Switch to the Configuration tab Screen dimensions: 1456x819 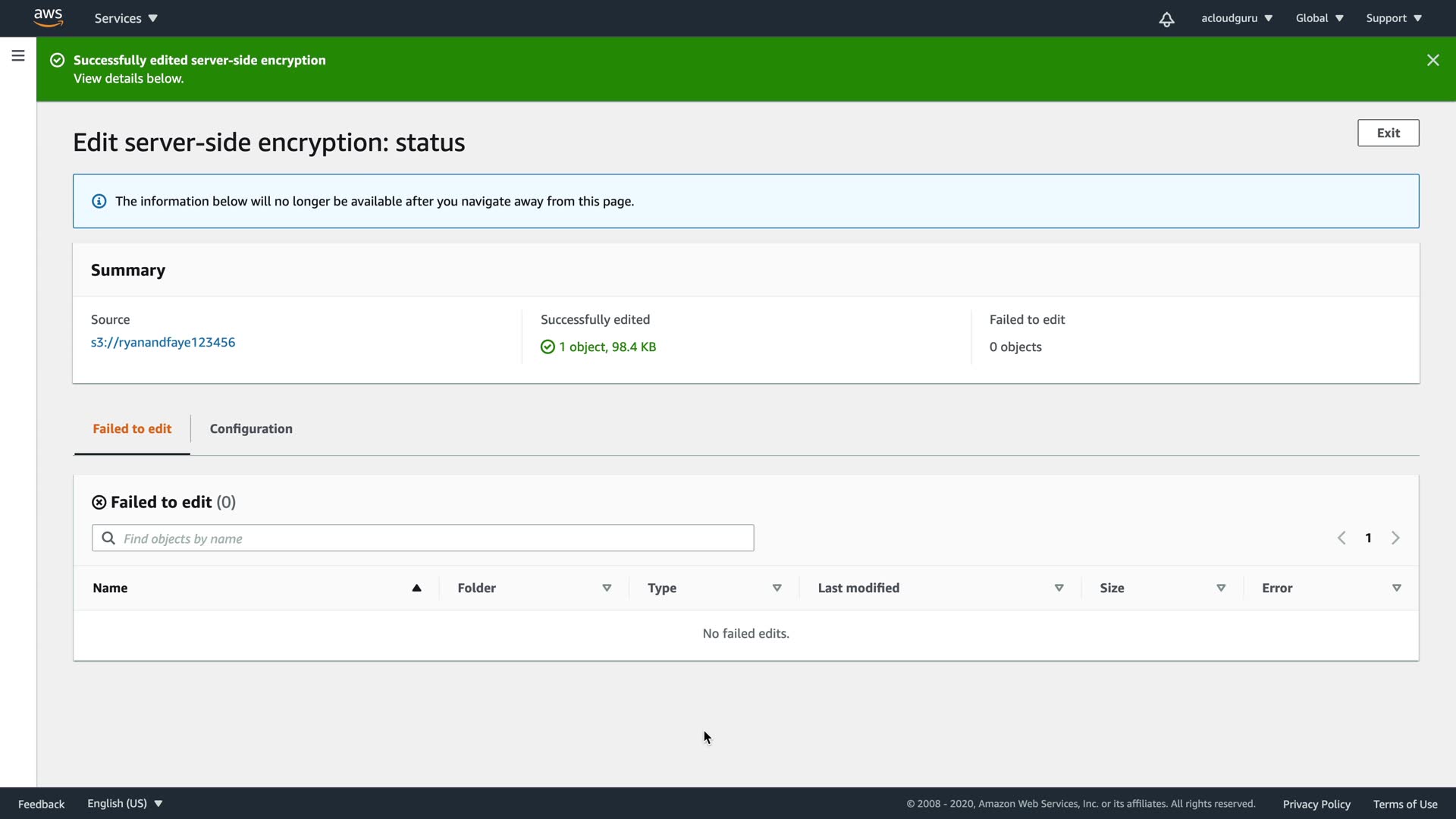251,428
